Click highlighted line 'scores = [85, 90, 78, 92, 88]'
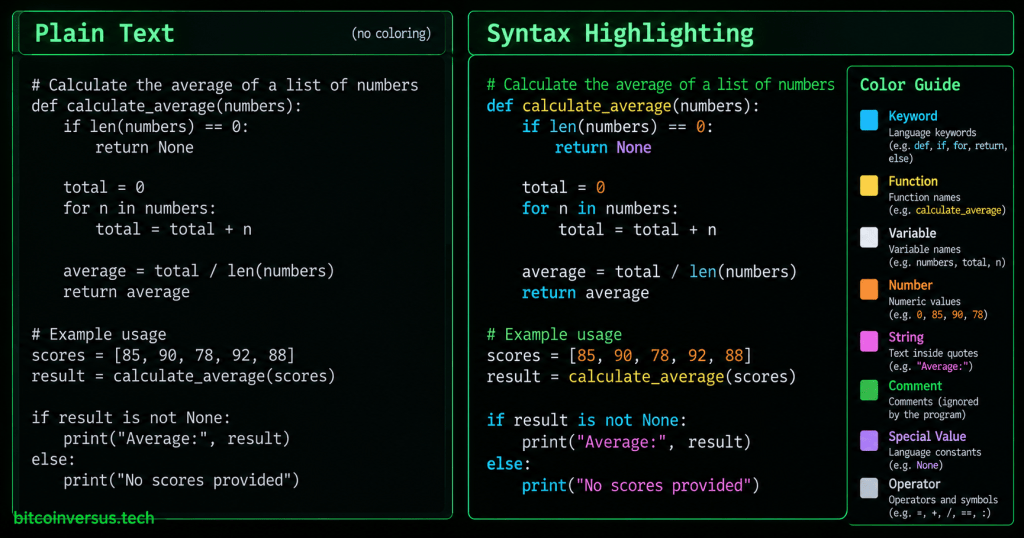This screenshot has width=1024, height=538. click(x=618, y=356)
